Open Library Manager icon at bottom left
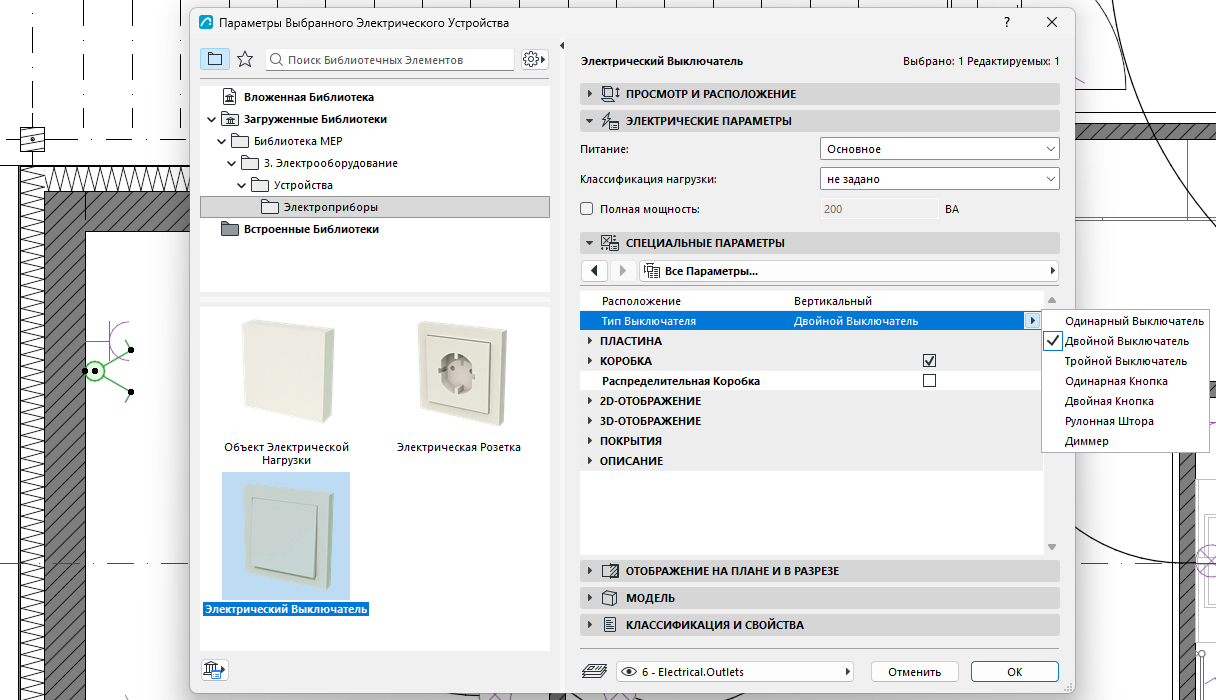The image size is (1216, 700). click(216, 670)
